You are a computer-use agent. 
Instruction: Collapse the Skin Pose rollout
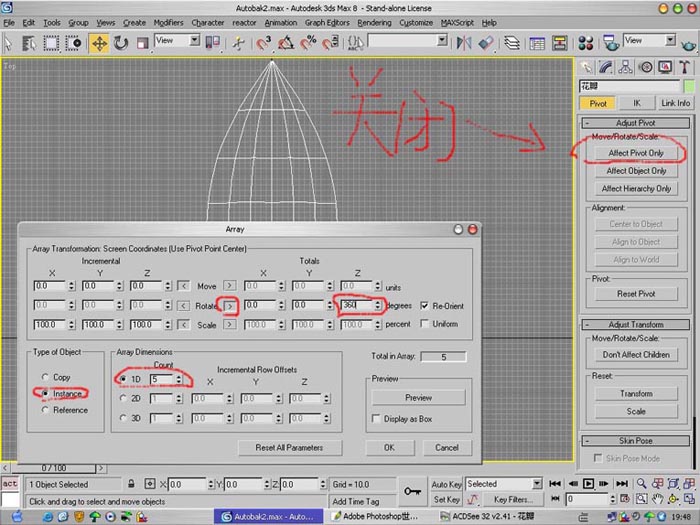coord(636,441)
